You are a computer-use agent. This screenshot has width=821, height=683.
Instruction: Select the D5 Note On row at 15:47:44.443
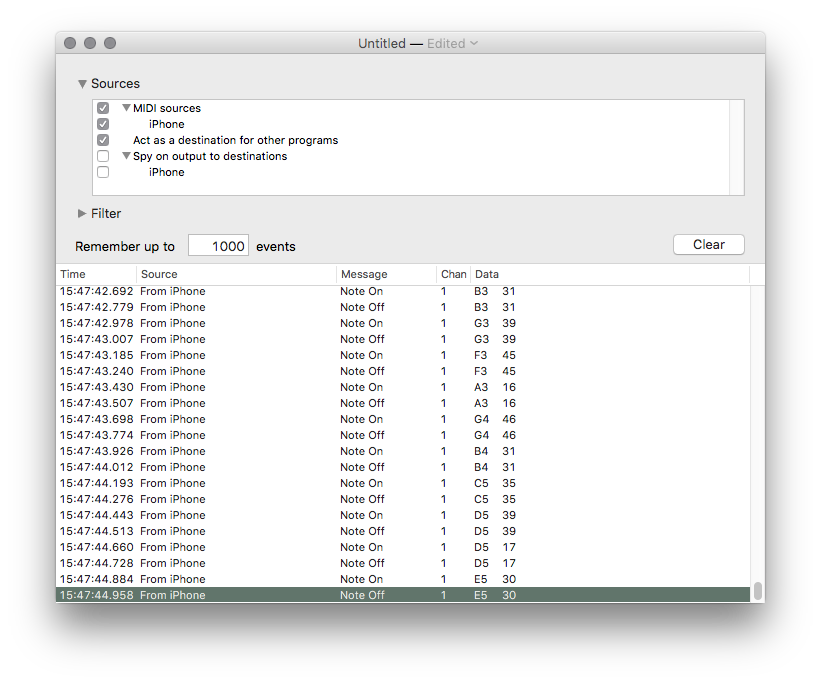[x=403, y=515]
